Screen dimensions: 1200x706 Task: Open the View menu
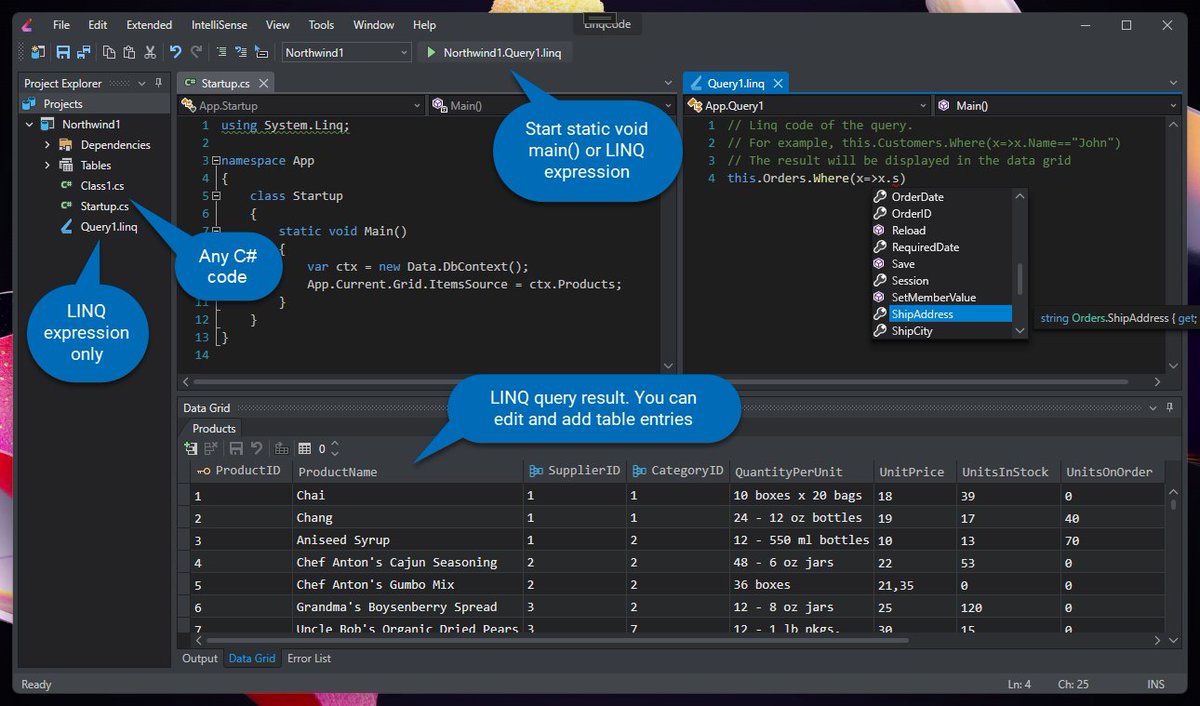point(277,24)
